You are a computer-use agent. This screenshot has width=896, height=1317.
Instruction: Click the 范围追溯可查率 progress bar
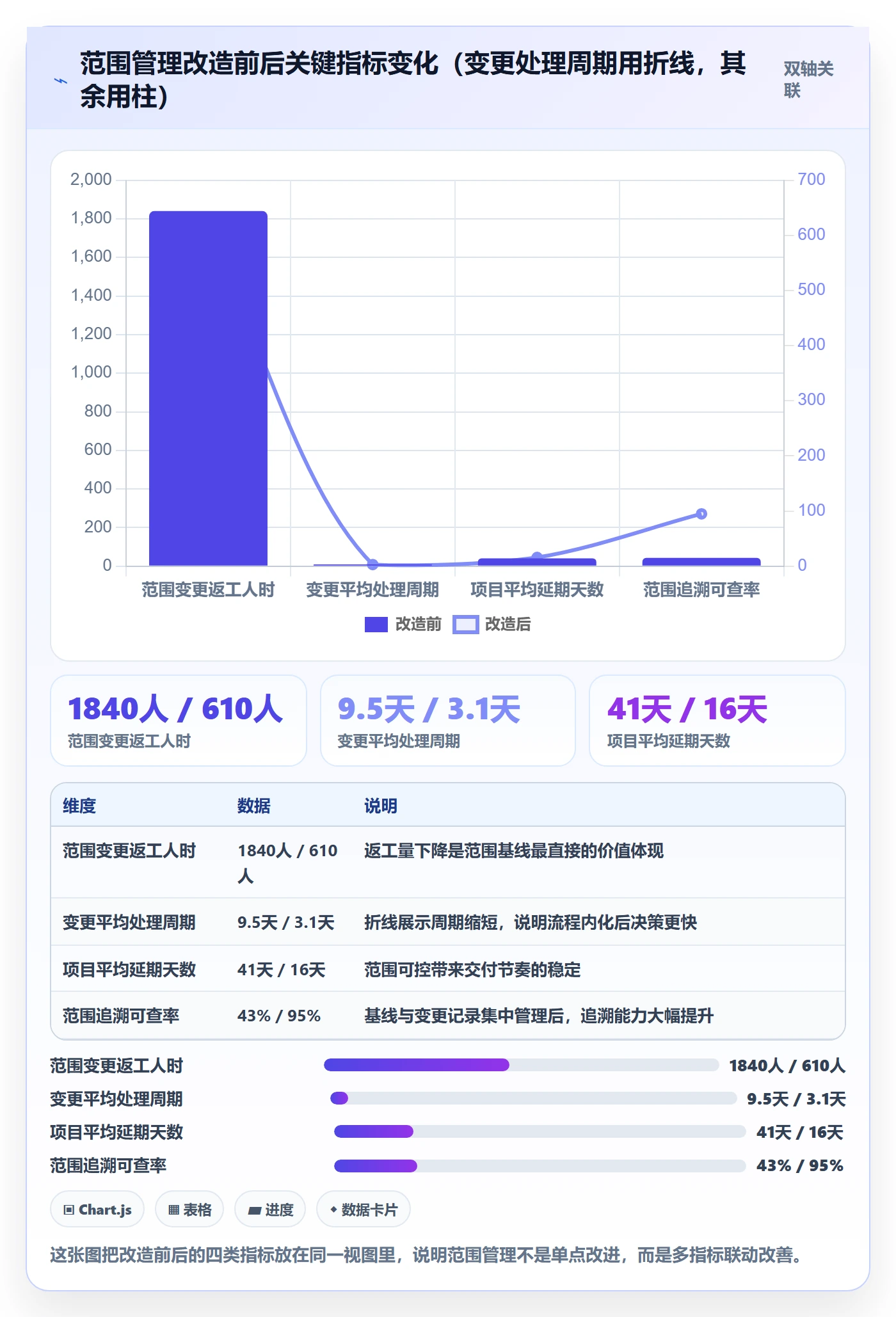click(540, 1165)
